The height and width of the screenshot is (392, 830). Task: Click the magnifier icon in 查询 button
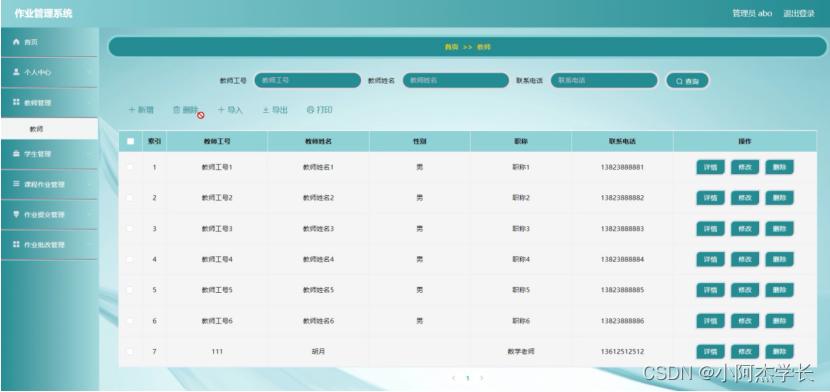pos(679,81)
